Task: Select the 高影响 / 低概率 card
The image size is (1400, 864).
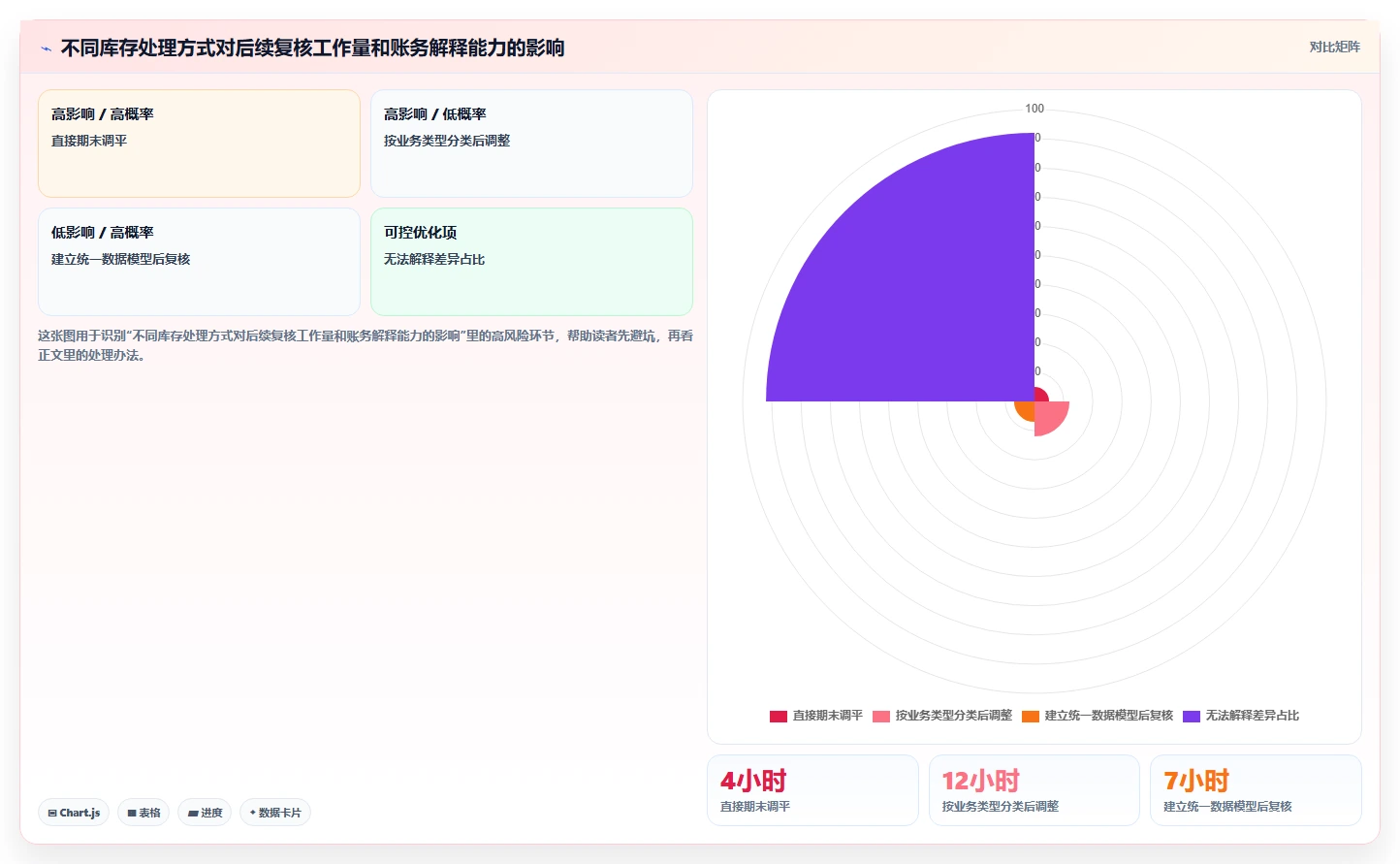Action: tap(531, 144)
